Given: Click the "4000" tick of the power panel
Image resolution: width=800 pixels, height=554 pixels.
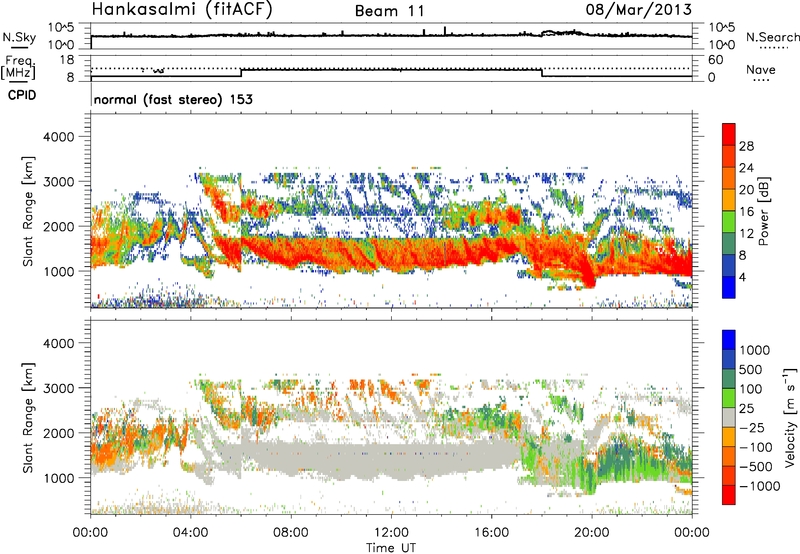Looking at the screenshot, I should pos(58,137).
